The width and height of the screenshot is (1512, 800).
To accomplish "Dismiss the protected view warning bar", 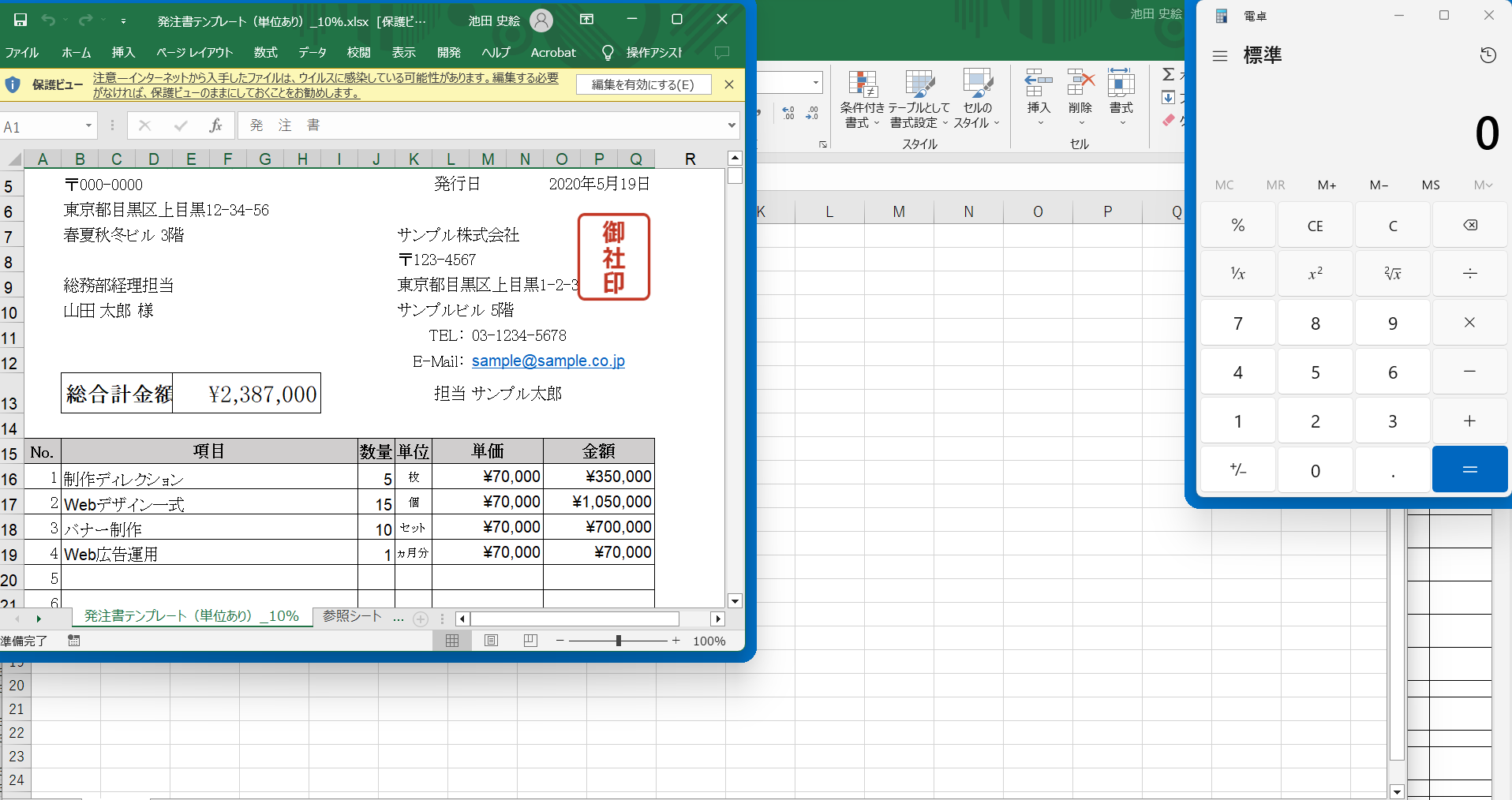I will click(x=729, y=84).
